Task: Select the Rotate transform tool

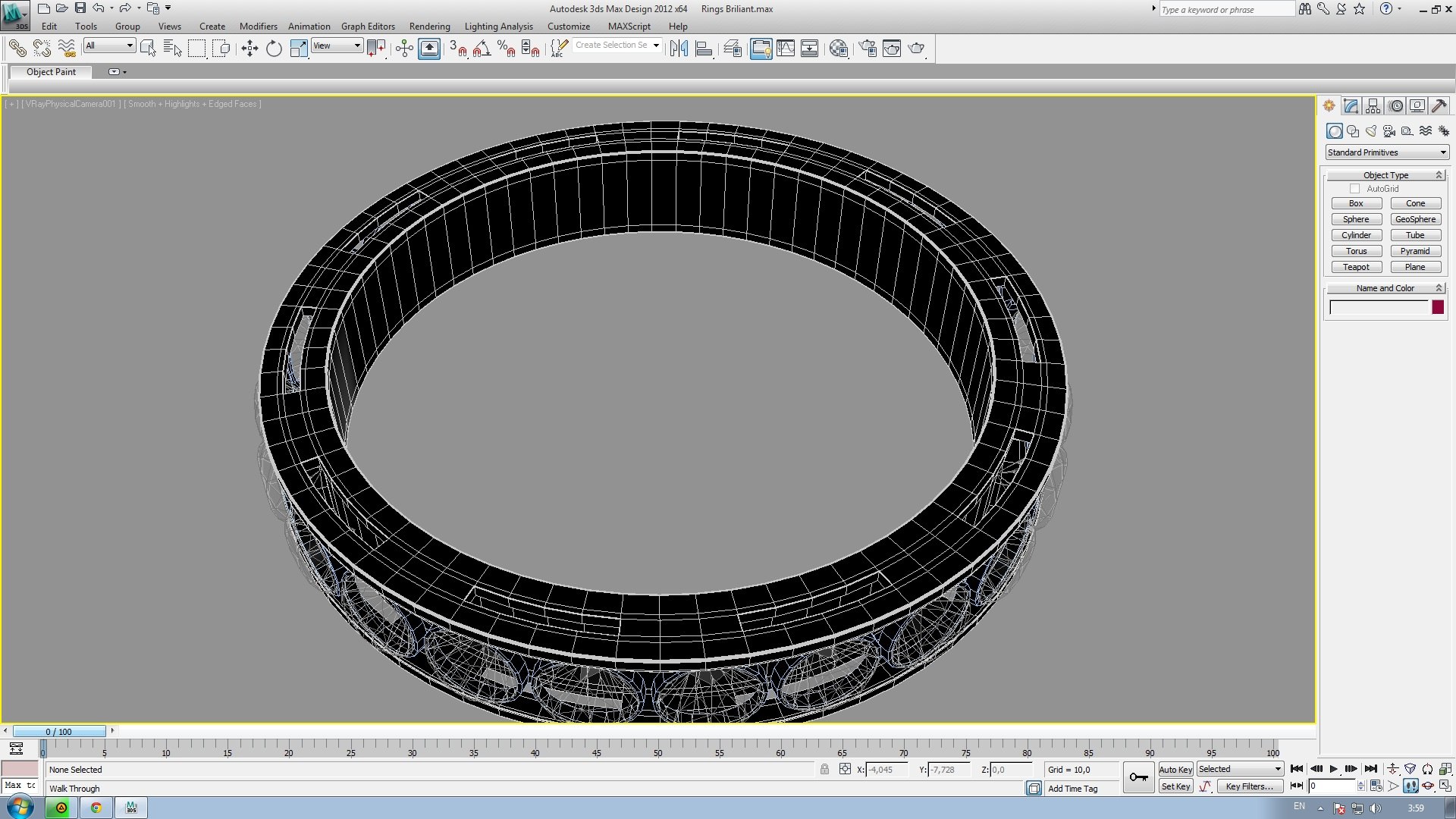Action: click(x=274, y=49)
